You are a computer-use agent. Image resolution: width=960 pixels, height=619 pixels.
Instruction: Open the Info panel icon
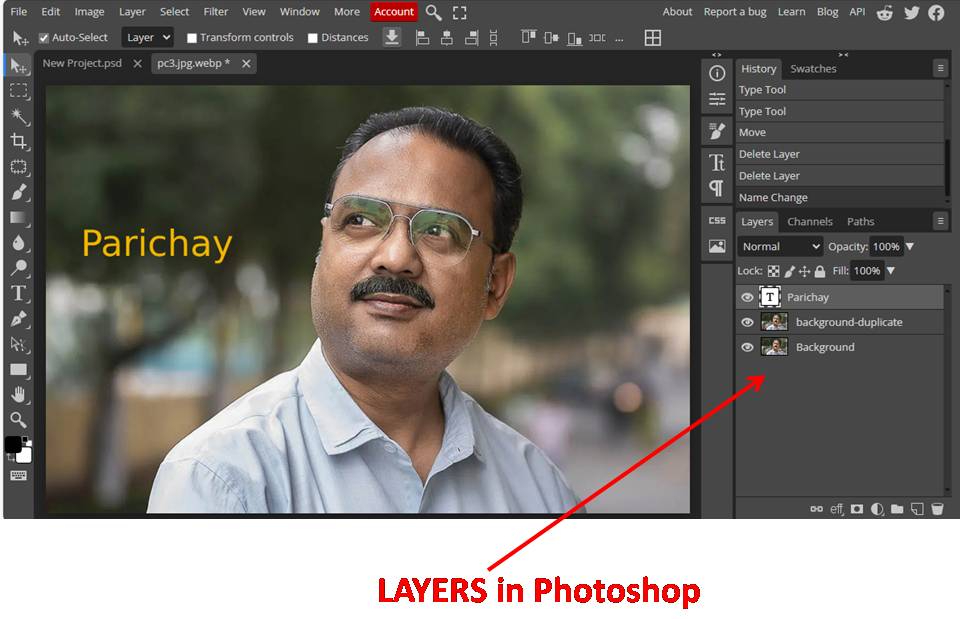coord(717,73)
